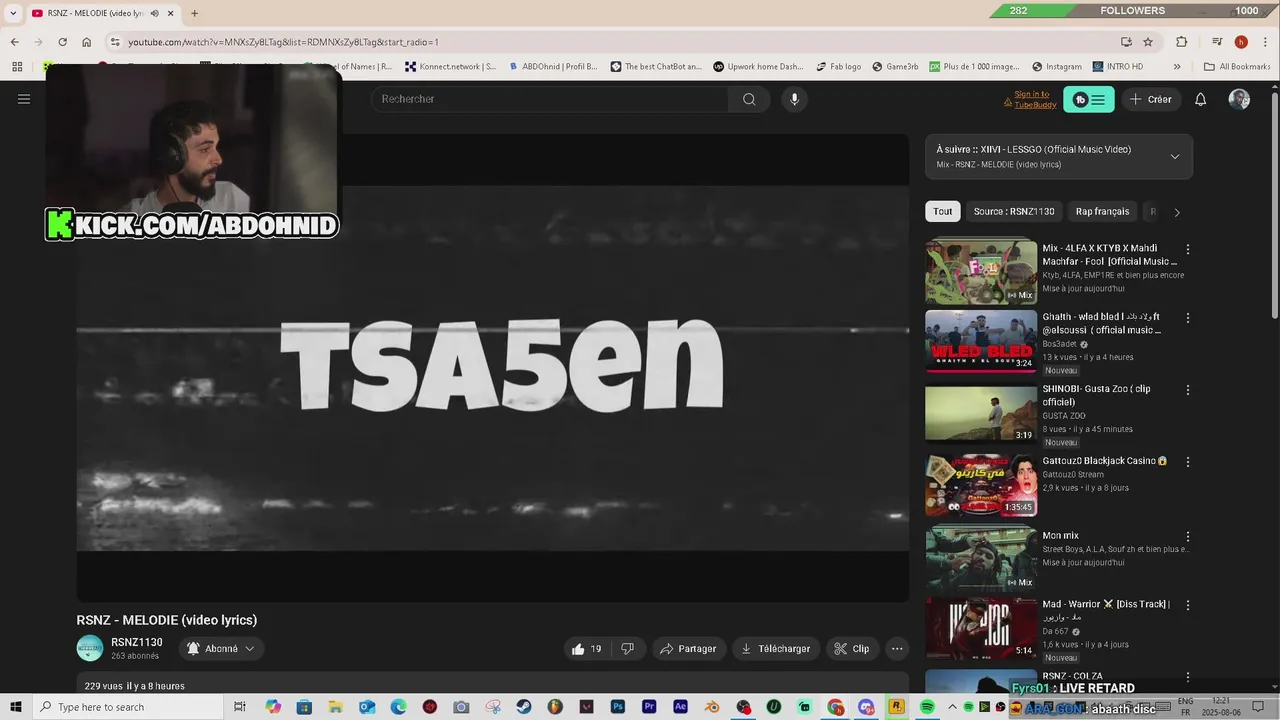The width and height of the screenshot is (1280, 720).
Task: Expand the À suivre playlist panel
Action: 1175,156
